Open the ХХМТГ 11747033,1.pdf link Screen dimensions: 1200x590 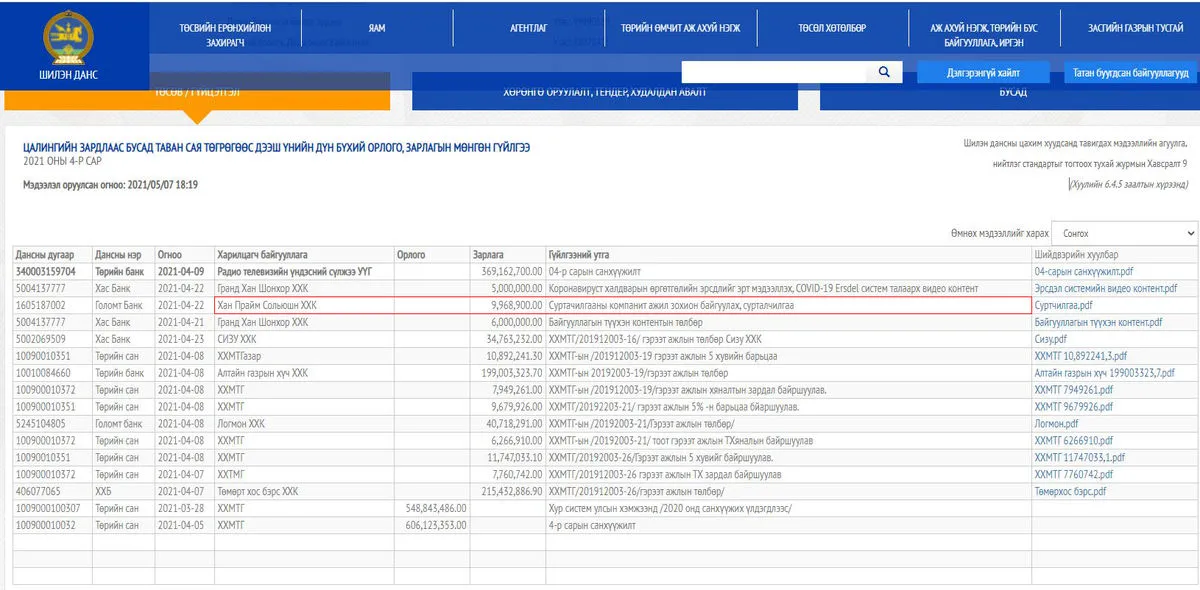(x=1080, y=458)
